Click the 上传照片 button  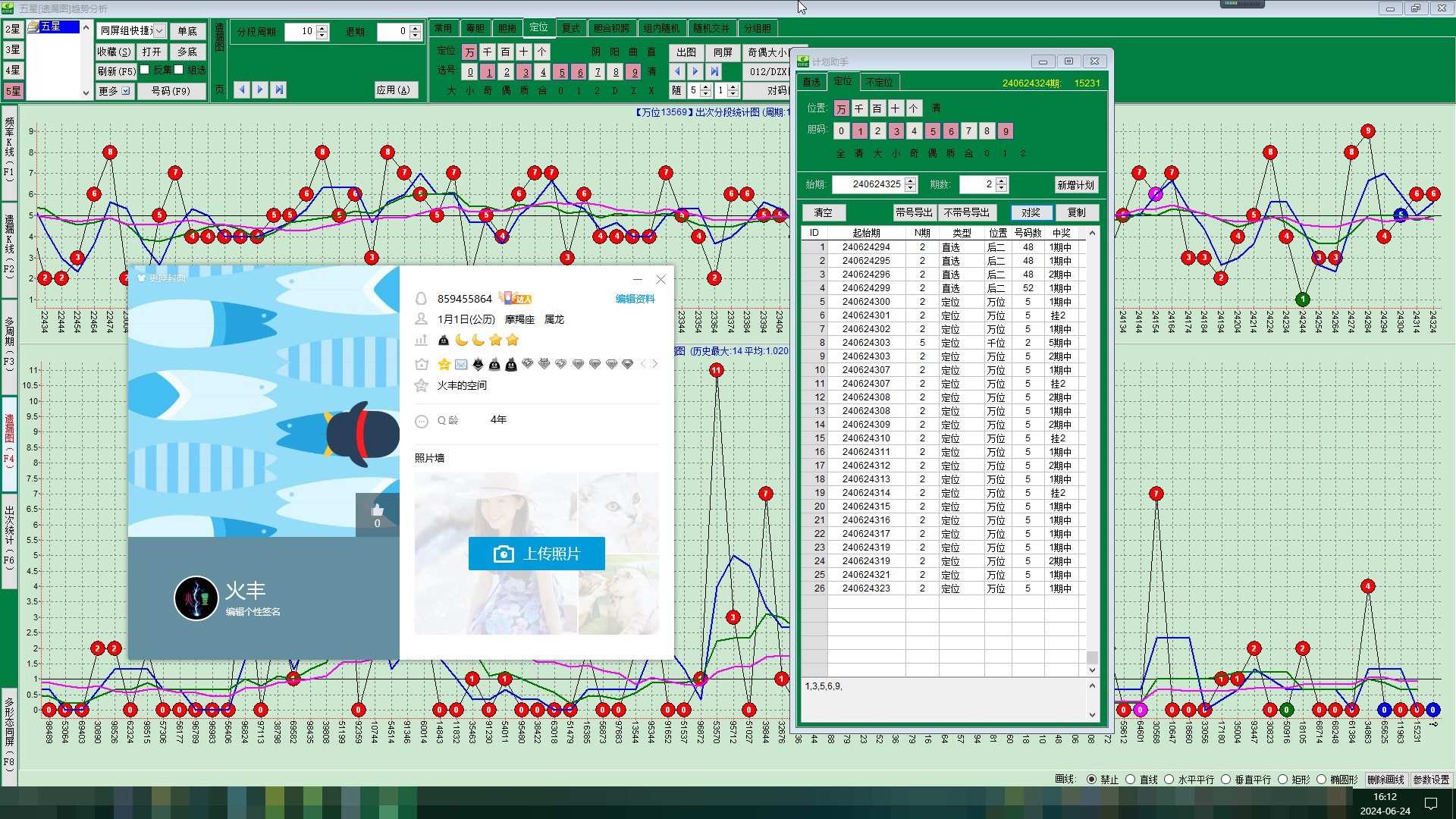click(537, 554)
